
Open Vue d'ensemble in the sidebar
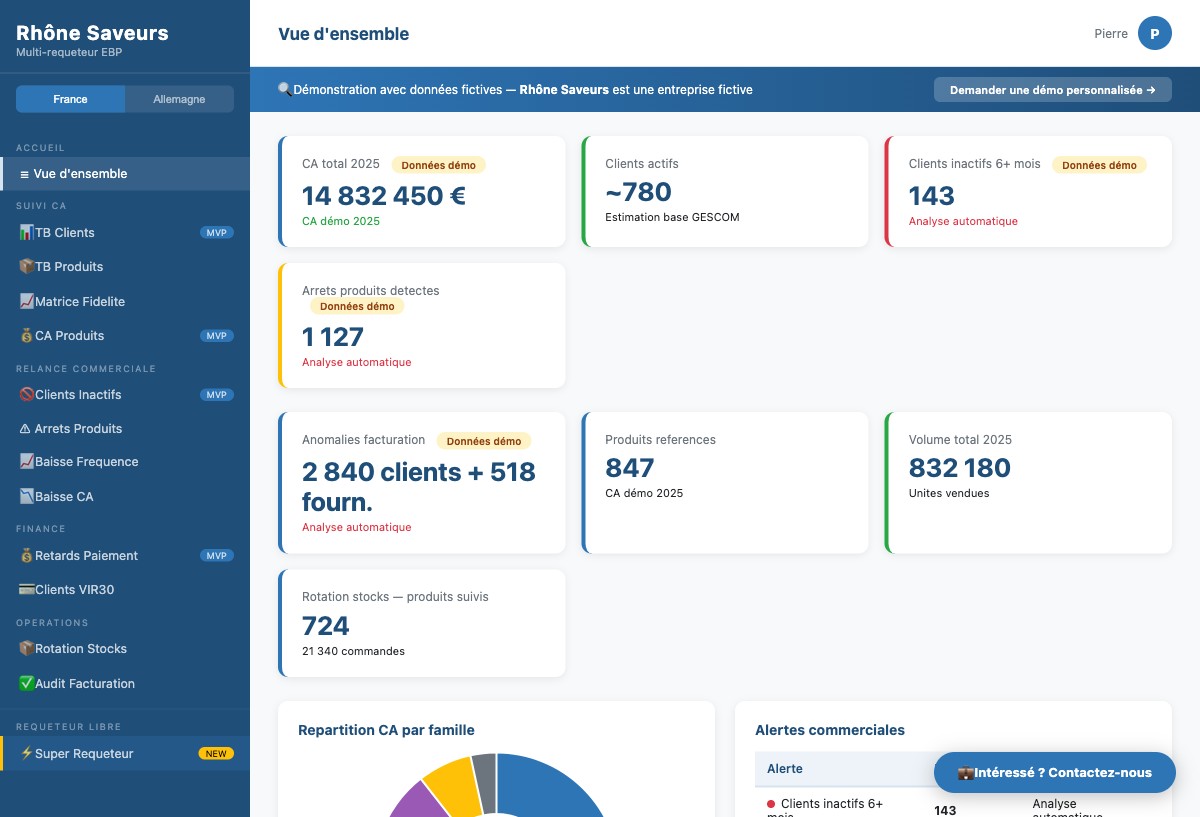pyautogui.click(x=125, y=174)
